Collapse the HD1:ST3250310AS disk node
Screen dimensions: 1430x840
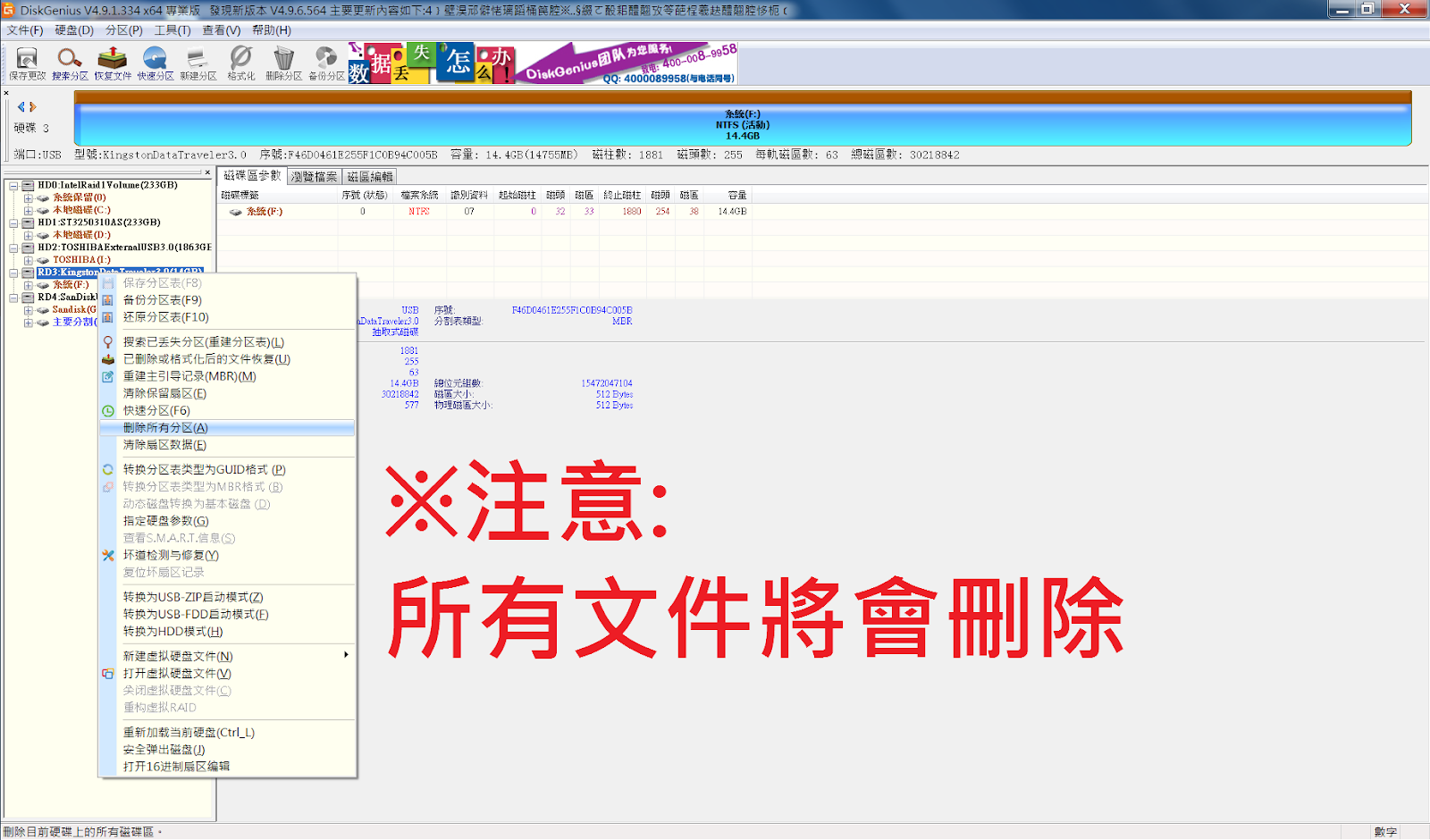click(x=14, y=223)
